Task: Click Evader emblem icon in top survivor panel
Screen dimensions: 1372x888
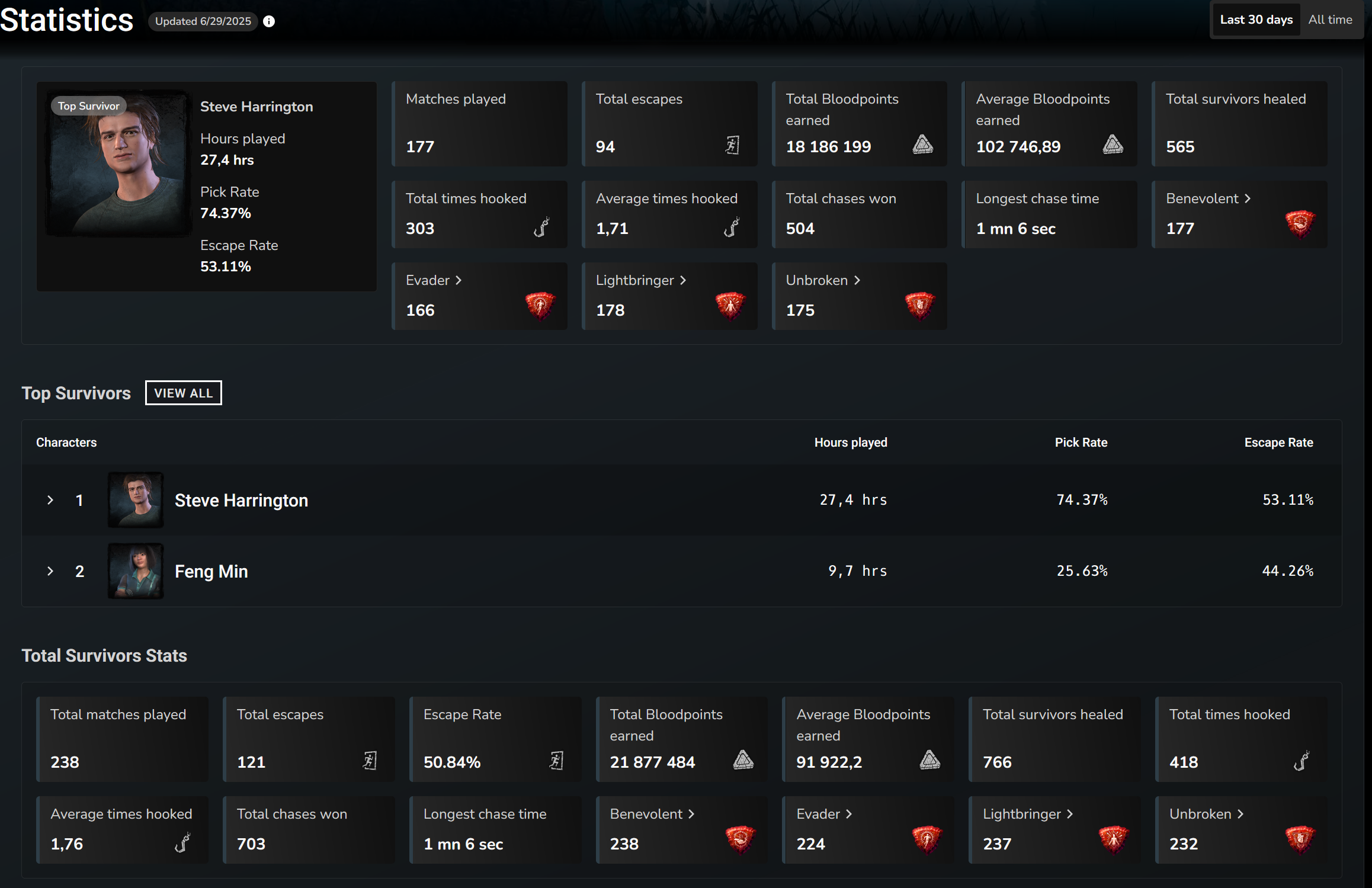Action: point(540,305)
